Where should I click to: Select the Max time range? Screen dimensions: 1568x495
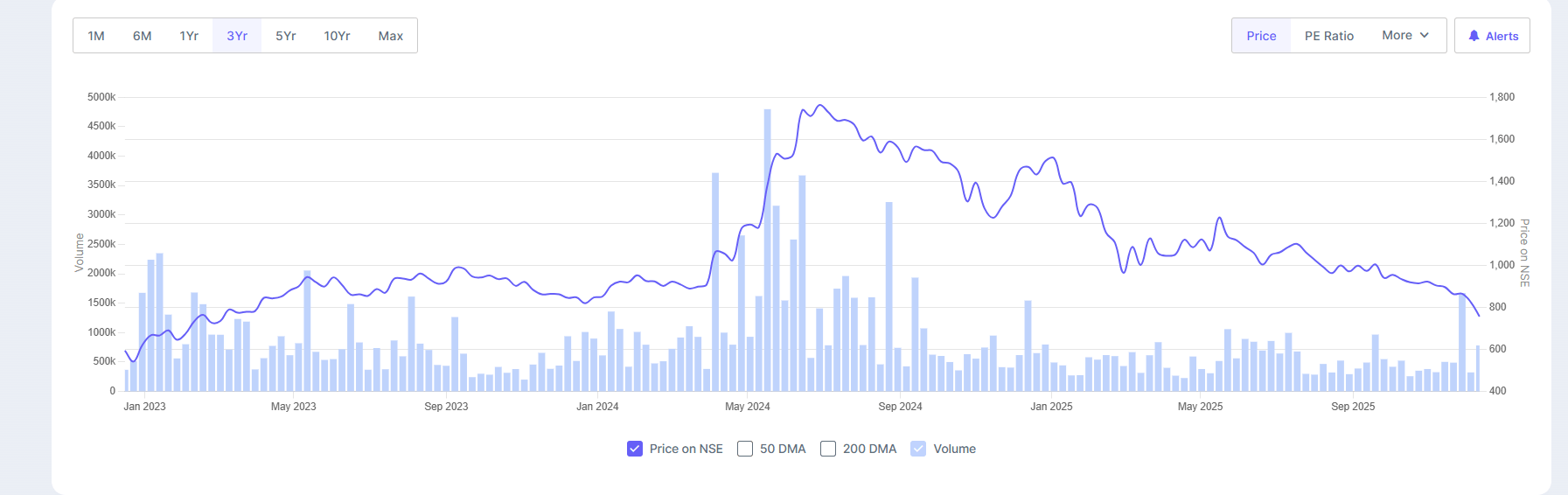pyautogui.click(x=391, y=36)
